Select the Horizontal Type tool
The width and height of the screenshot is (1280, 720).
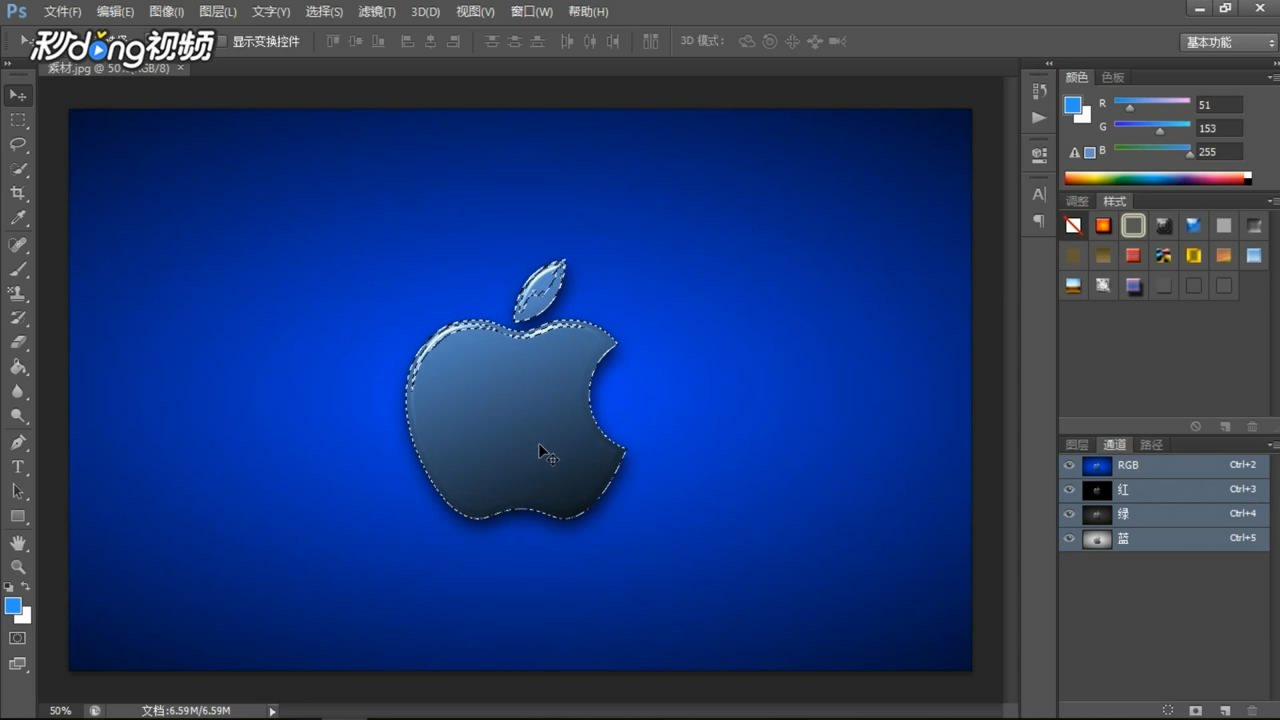[18, 467]
